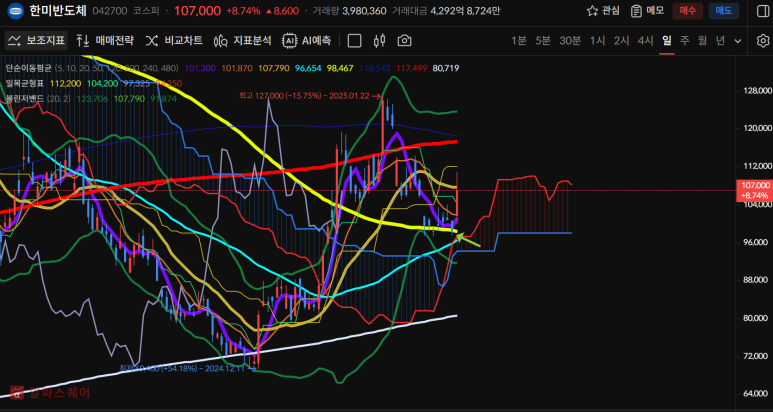The height and width of the screenshot is (412, 773).
Task: Select the 월 monthly timeframe
Action: (x=703, y=40)
